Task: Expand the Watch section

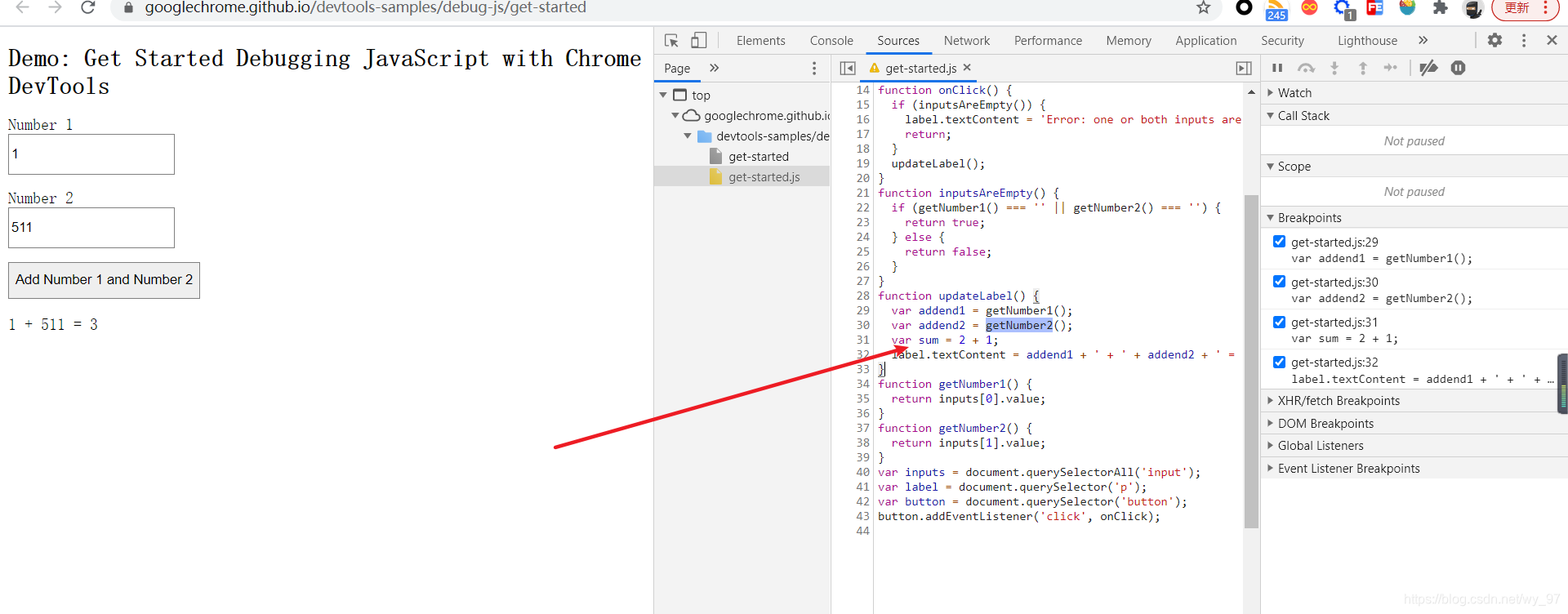Action: [x=1414, y=93]
